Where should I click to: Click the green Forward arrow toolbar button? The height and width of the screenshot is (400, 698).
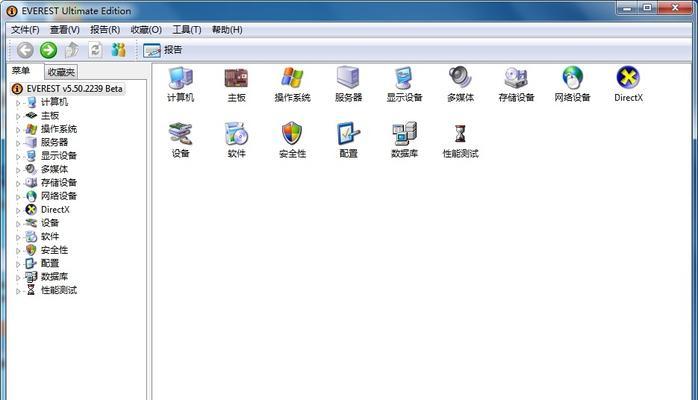pyautogui.click(x=49, y=50)
